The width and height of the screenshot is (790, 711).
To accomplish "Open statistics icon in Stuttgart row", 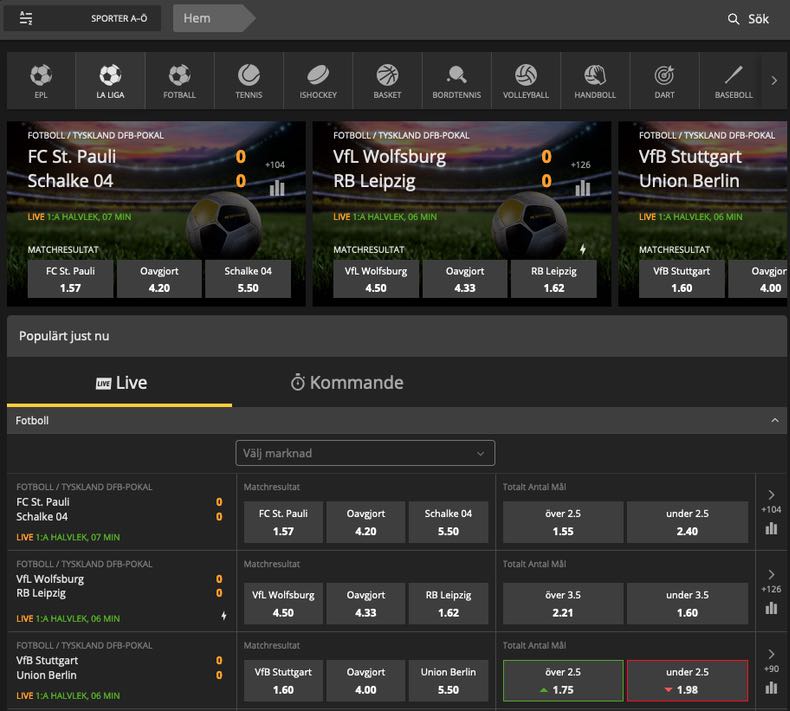I will coord(771,688).
